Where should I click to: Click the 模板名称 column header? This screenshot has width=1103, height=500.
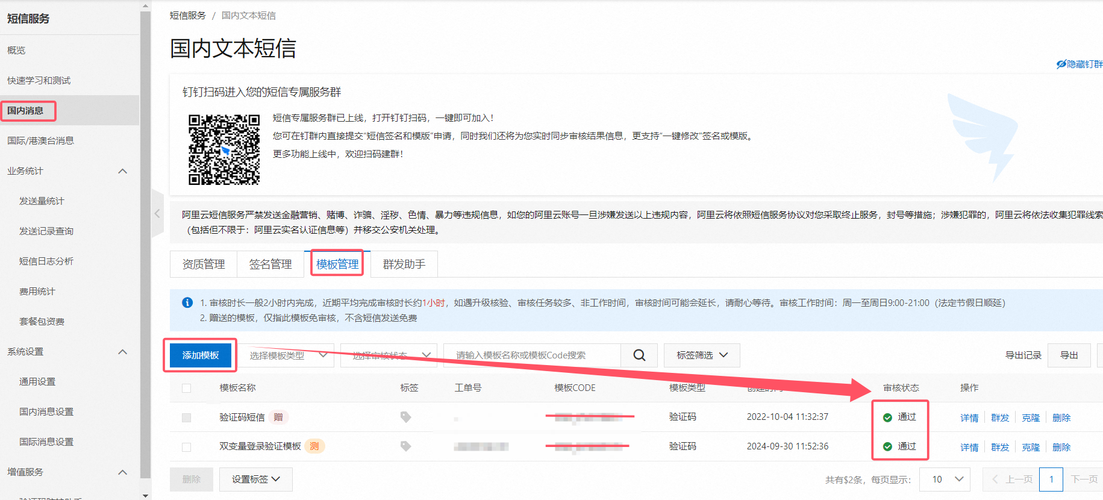pyautogui.click(x=237, y=388)
